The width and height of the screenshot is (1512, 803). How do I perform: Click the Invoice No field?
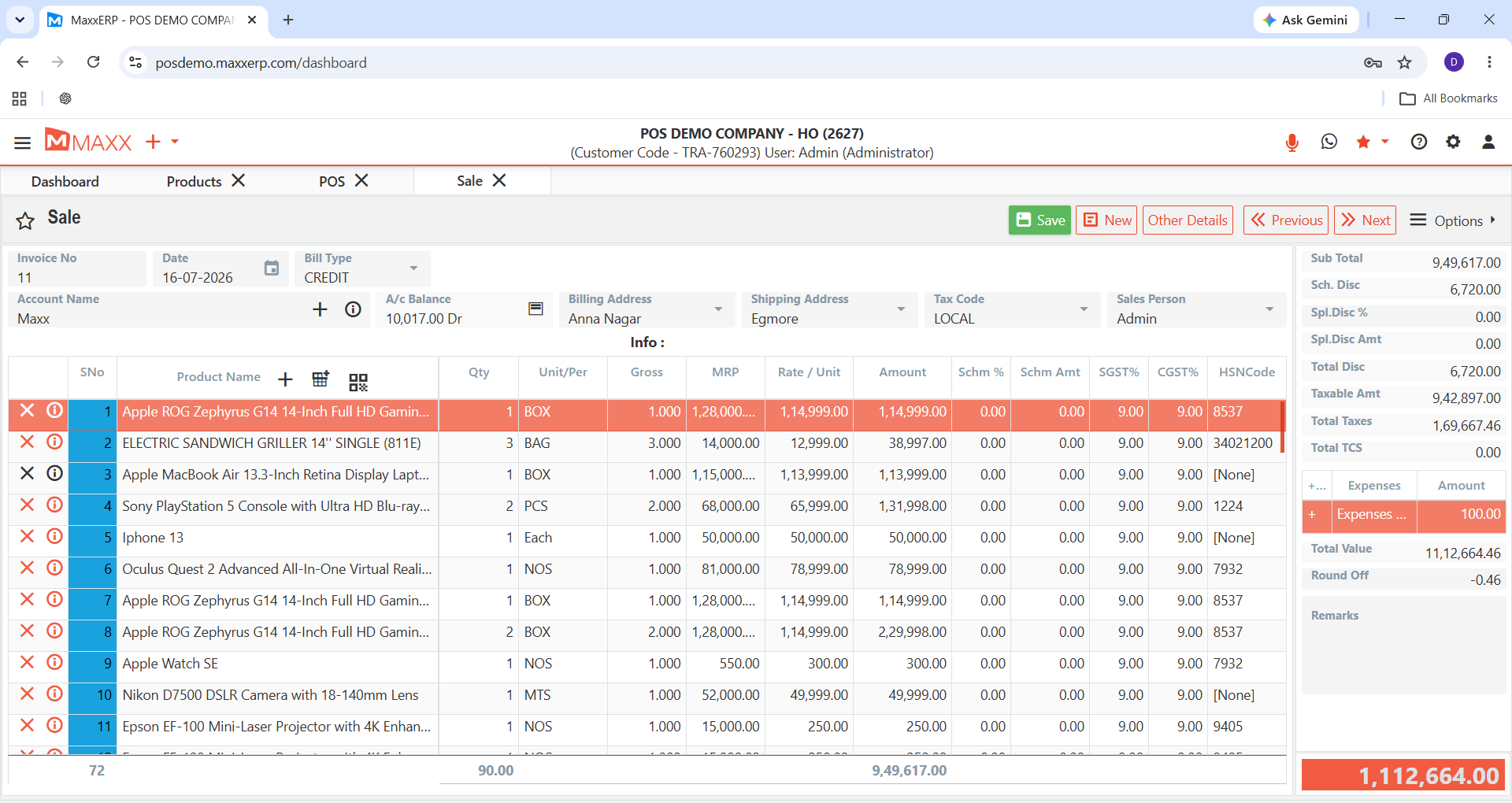point(77,268)
